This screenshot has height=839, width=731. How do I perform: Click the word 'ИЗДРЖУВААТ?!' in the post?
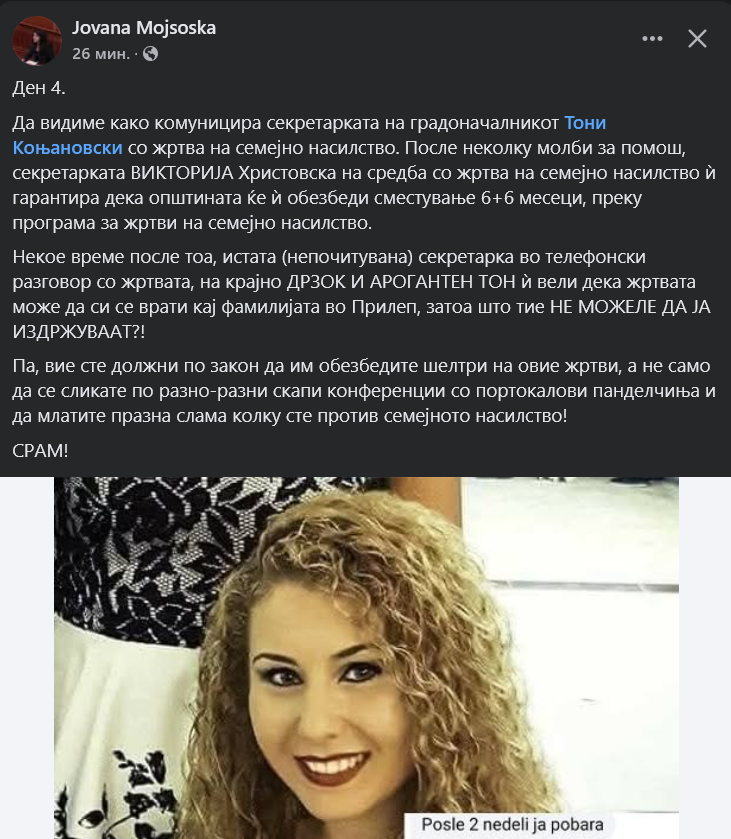coord(79,332)
